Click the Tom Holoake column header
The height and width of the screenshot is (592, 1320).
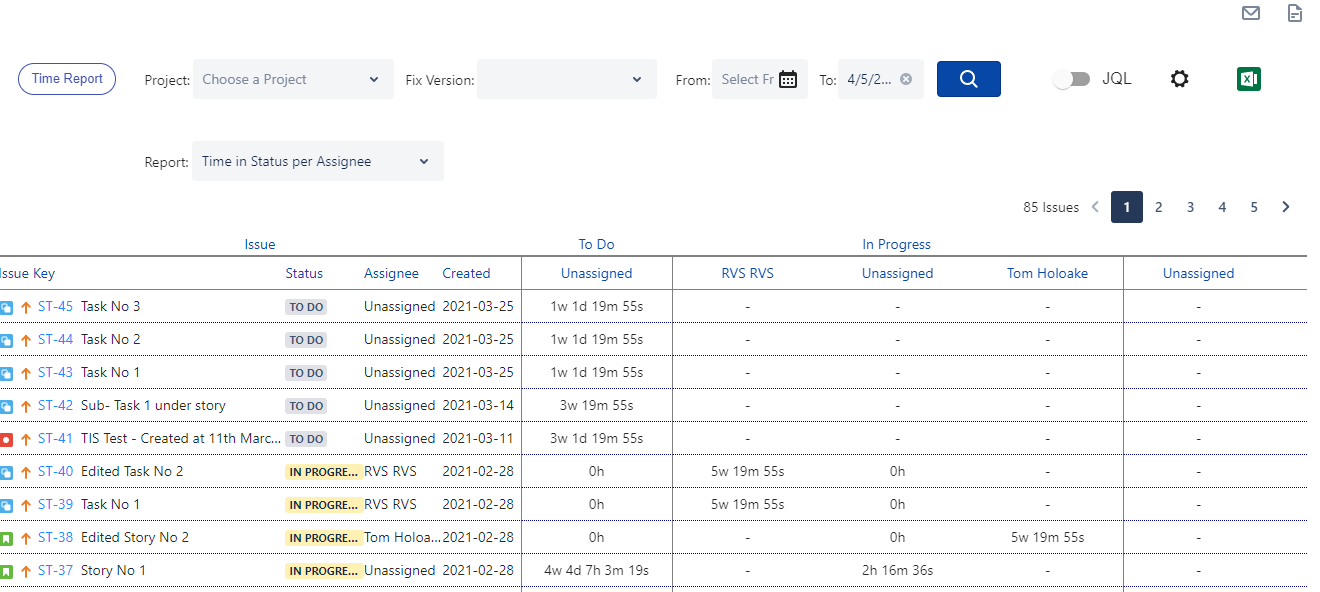pos(1047,273)
